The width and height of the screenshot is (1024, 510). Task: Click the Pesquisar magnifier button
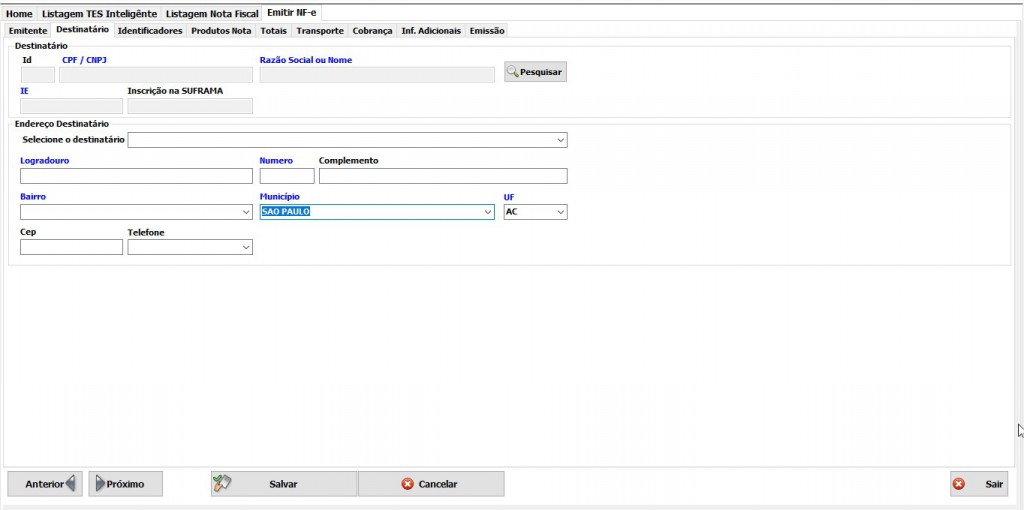[x=535, y=72]
